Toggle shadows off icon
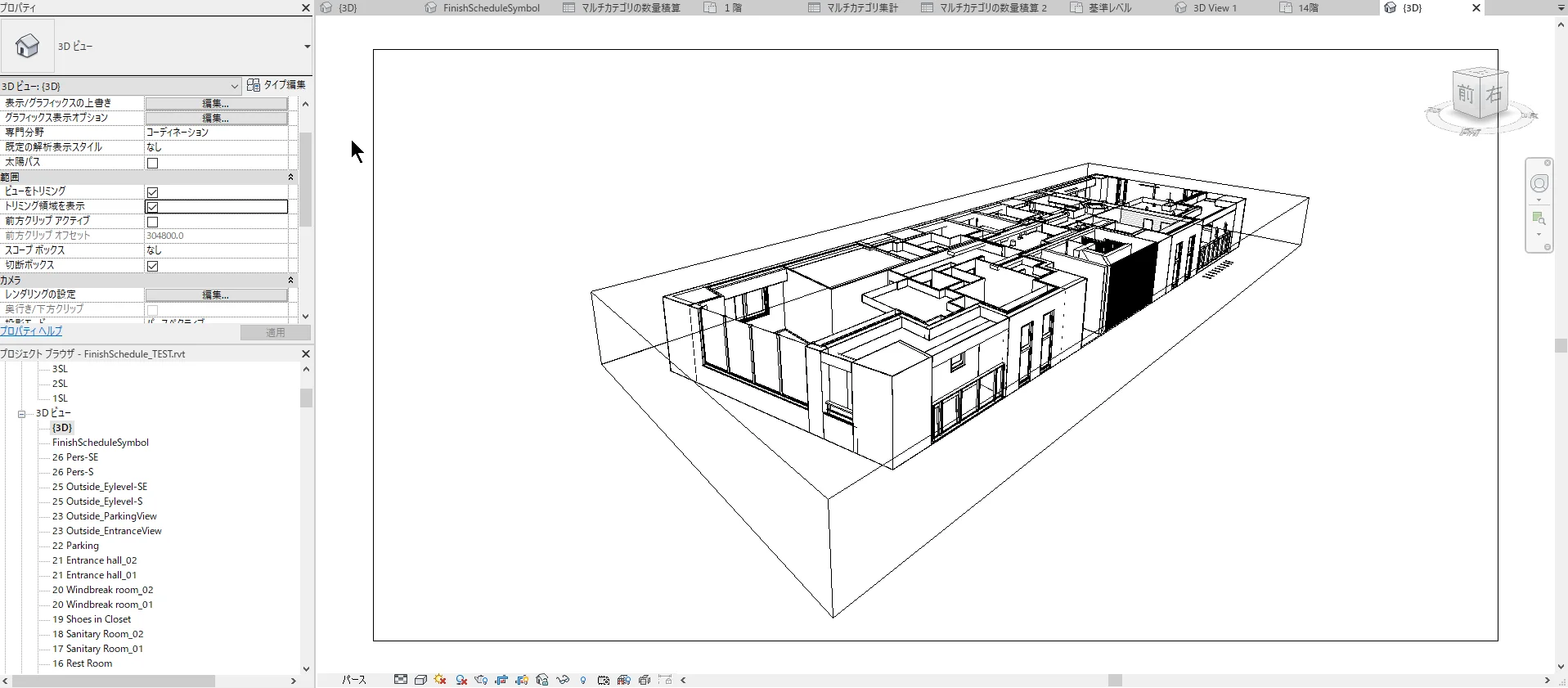The height and width of the screenshot is (688, 1568). pos(461,680)
